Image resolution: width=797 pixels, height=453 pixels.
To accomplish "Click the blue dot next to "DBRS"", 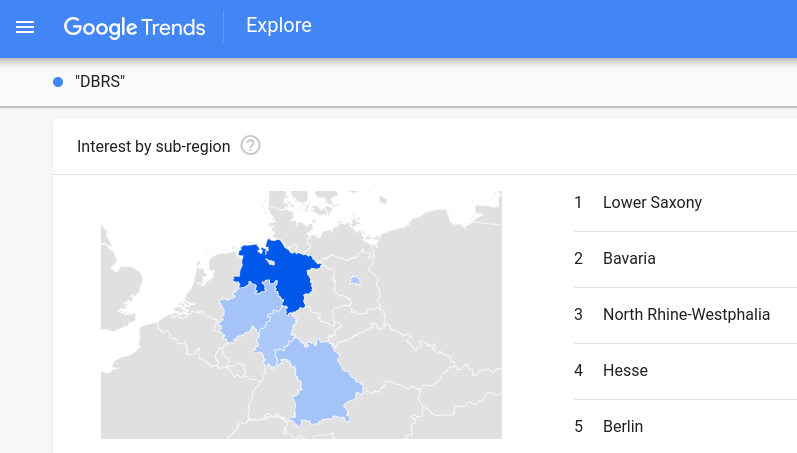I will pyautogui.click(x=58, y=81).
